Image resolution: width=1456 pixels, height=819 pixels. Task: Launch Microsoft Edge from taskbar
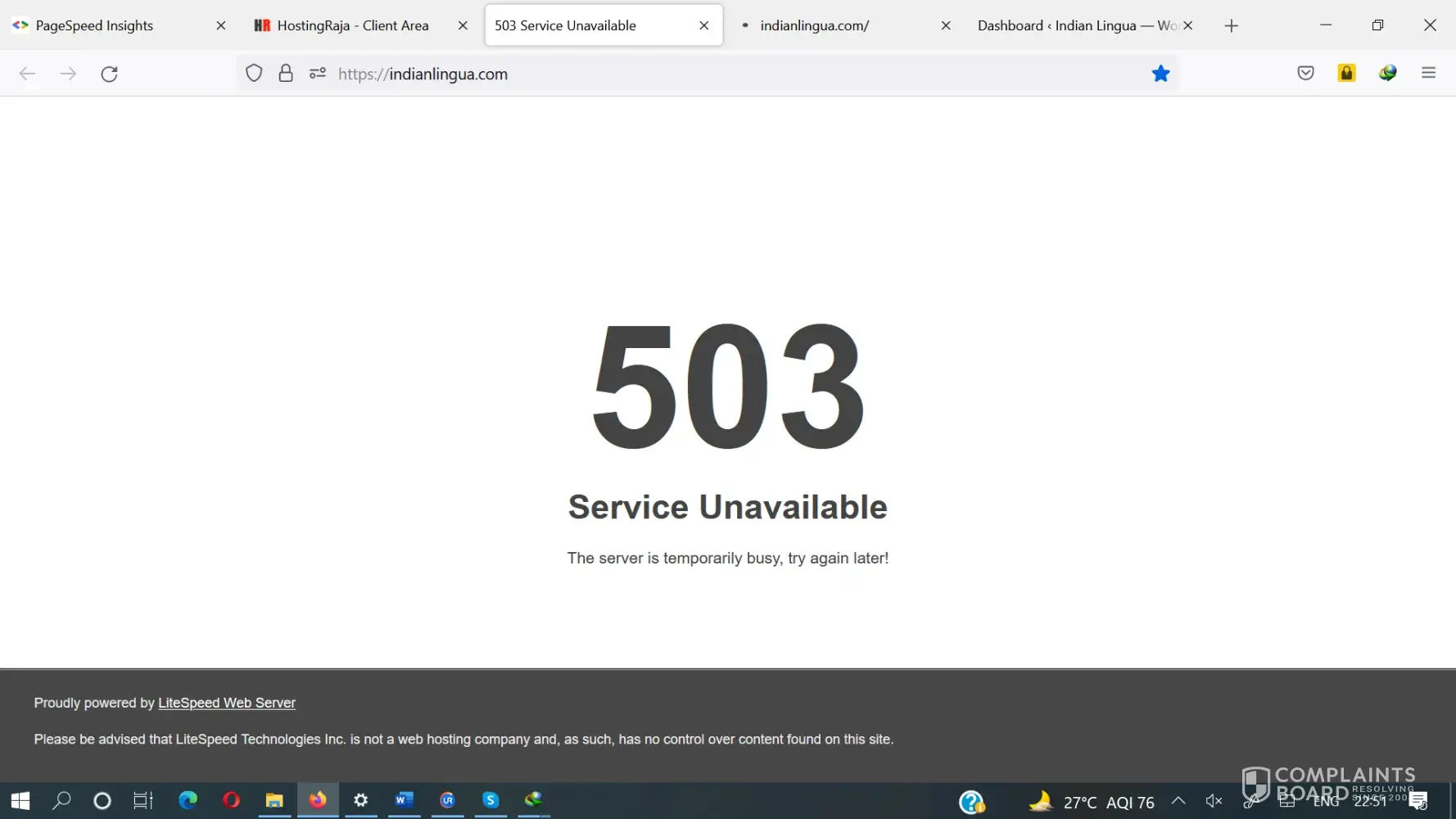(x=188, y=800)
